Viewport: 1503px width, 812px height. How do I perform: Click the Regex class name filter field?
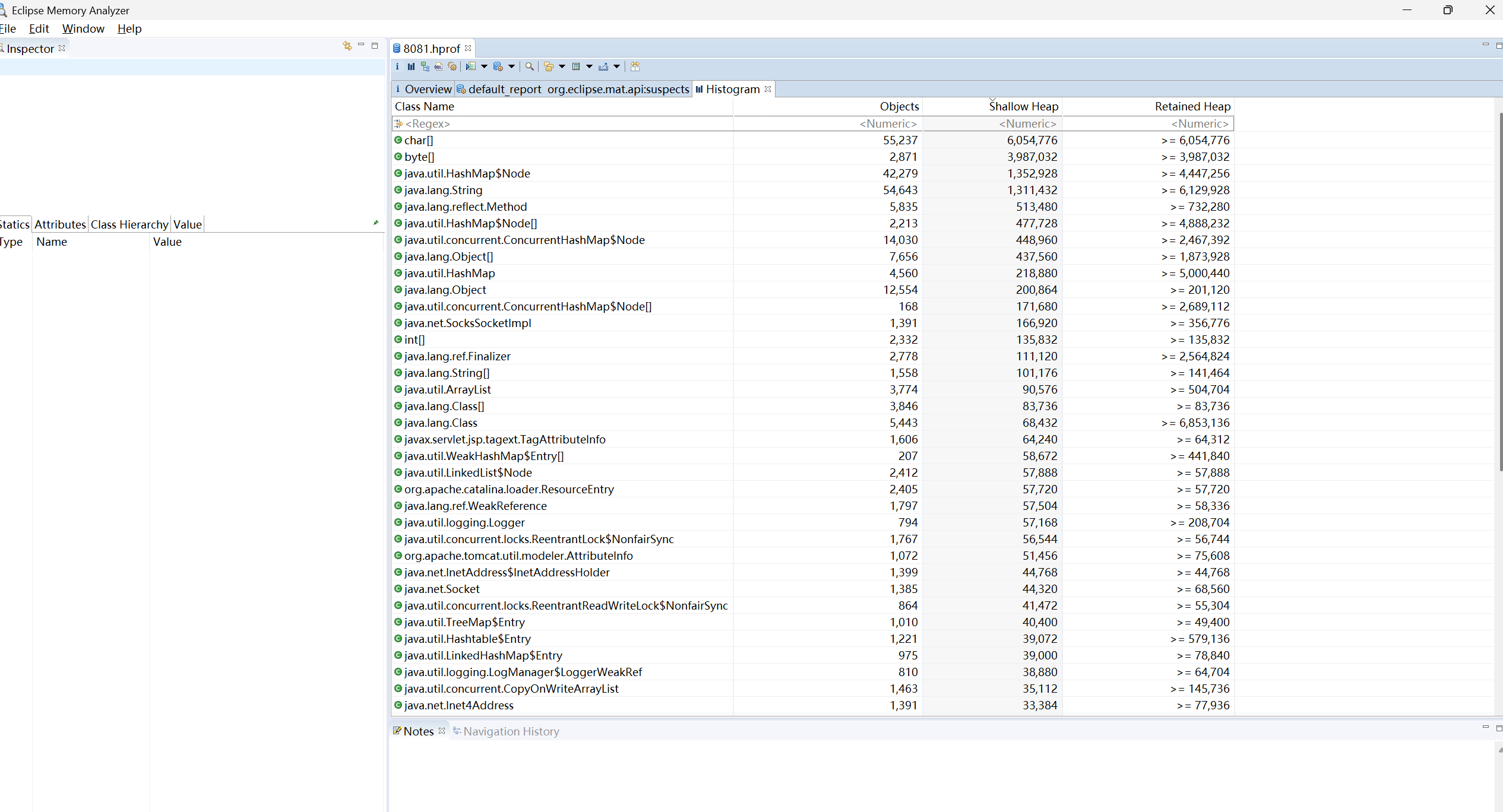coord(562,123)
